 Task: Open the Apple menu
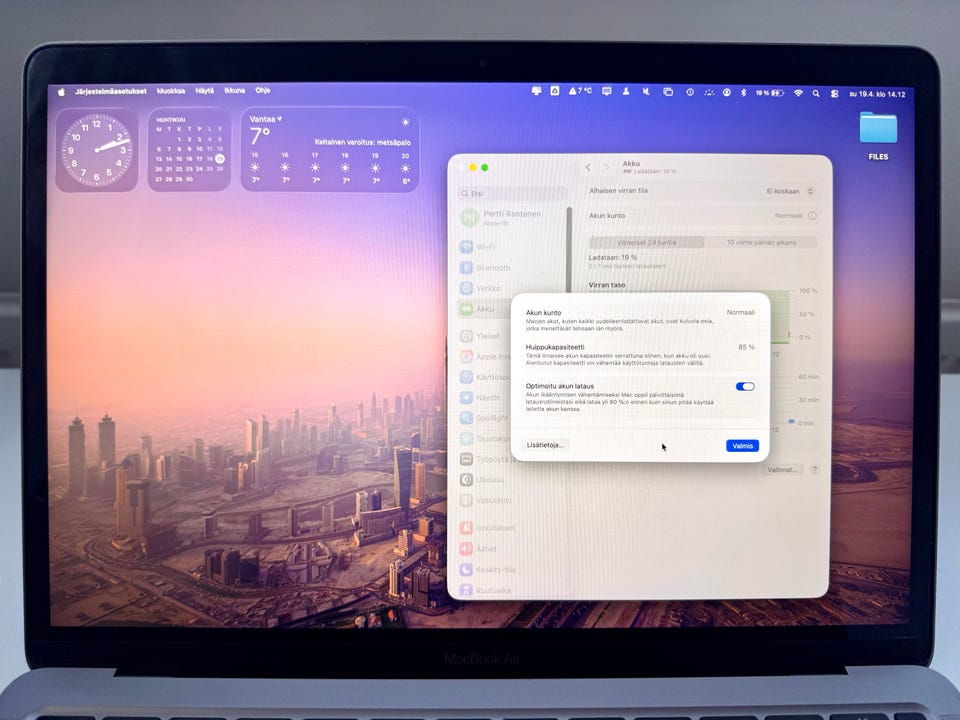coord(61,92)
